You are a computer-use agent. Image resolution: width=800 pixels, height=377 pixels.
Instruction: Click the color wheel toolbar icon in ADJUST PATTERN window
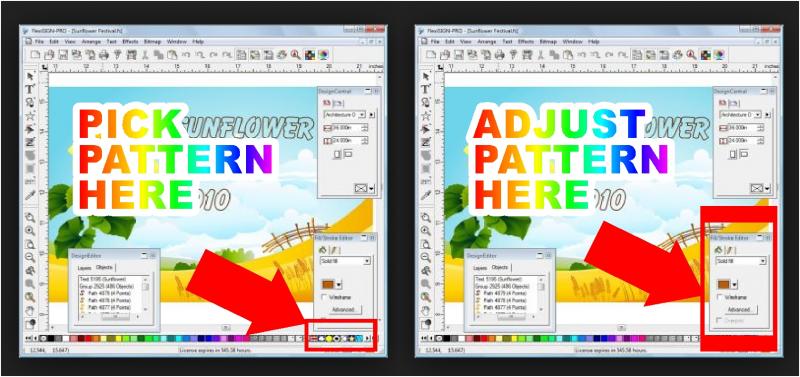[x=719, y=54]
